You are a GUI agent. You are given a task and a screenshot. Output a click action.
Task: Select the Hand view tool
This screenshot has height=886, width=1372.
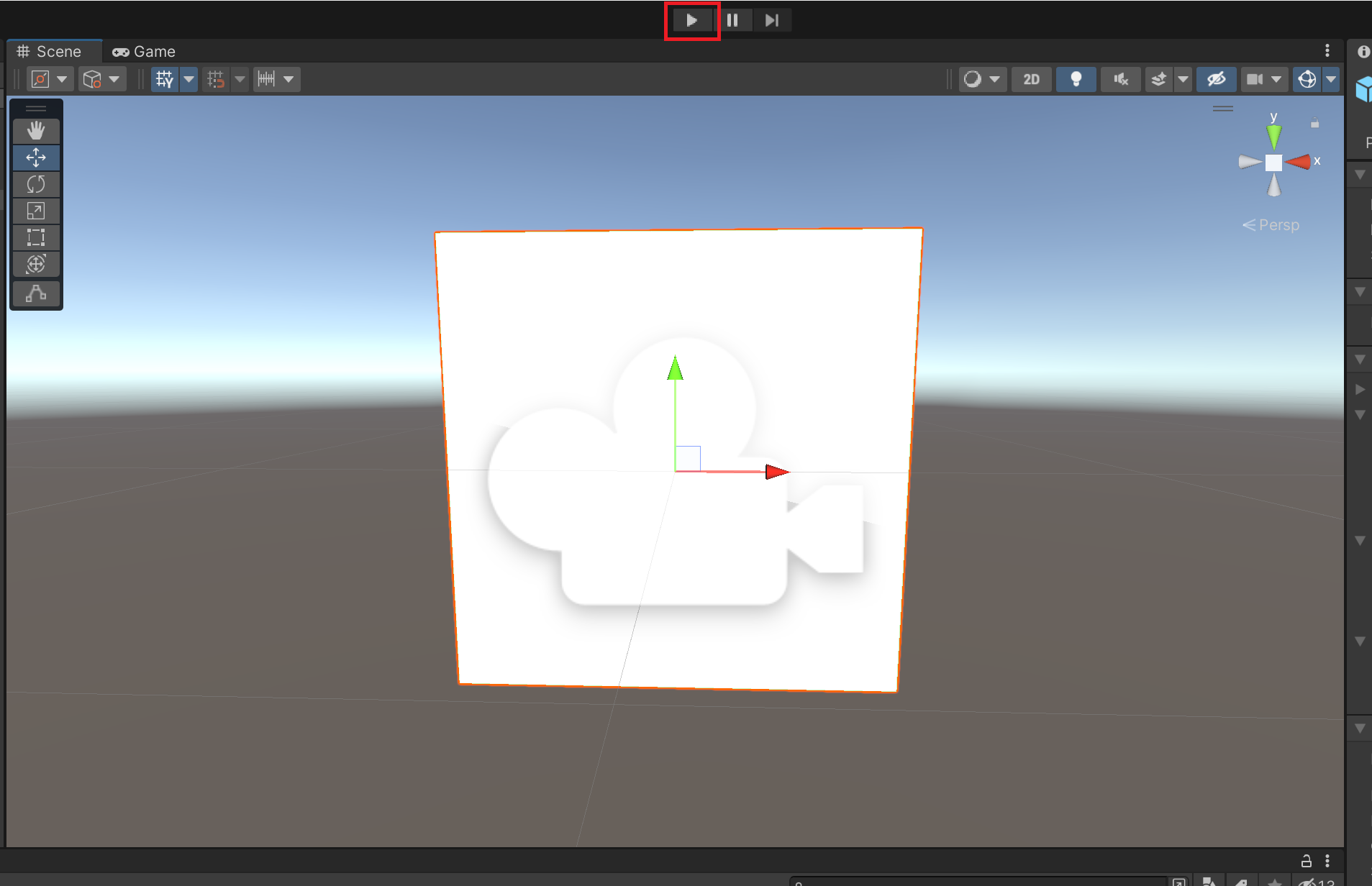click(x=36, y=130)
